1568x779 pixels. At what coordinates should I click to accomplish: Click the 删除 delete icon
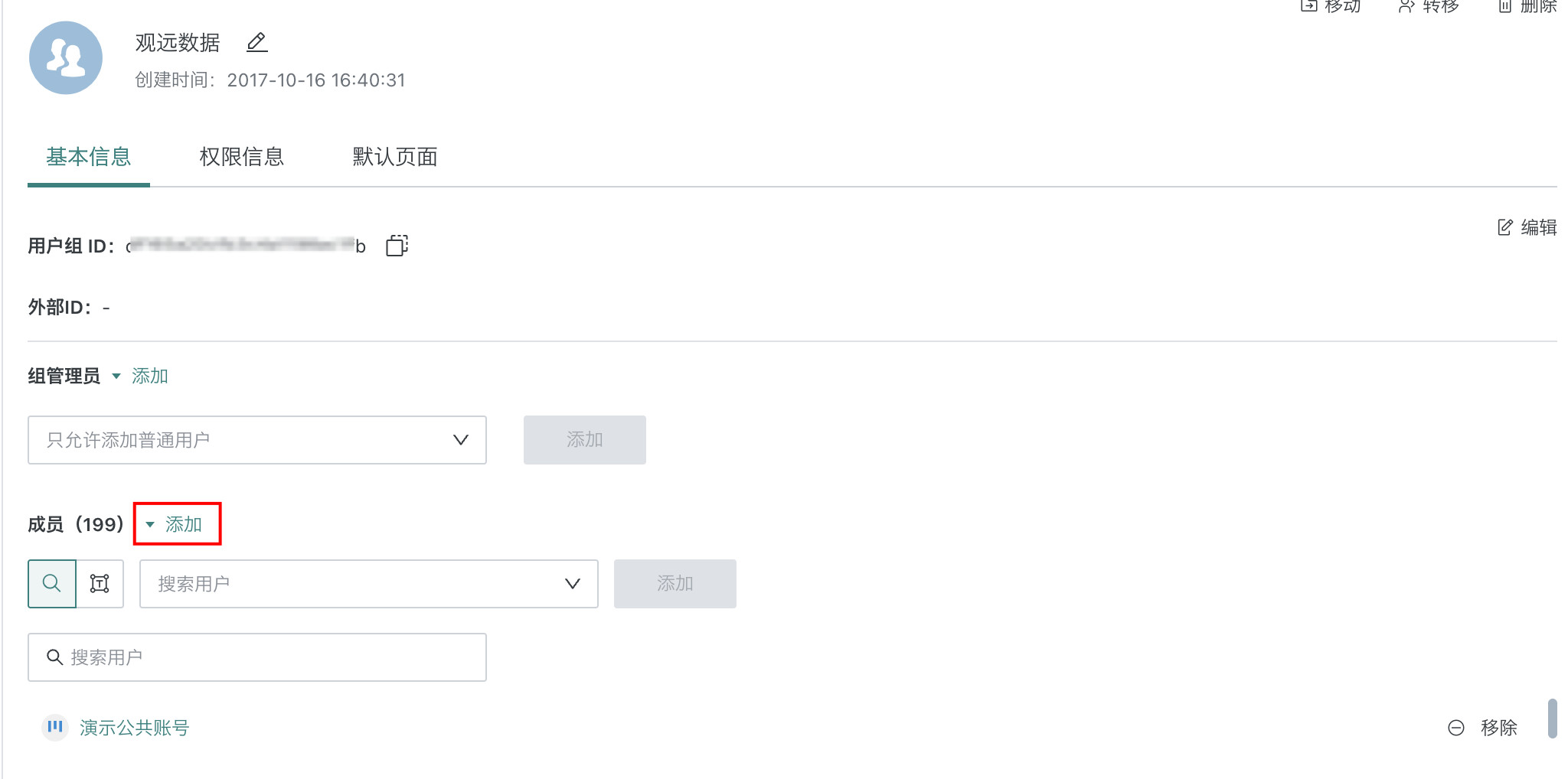coord(1505,6)
